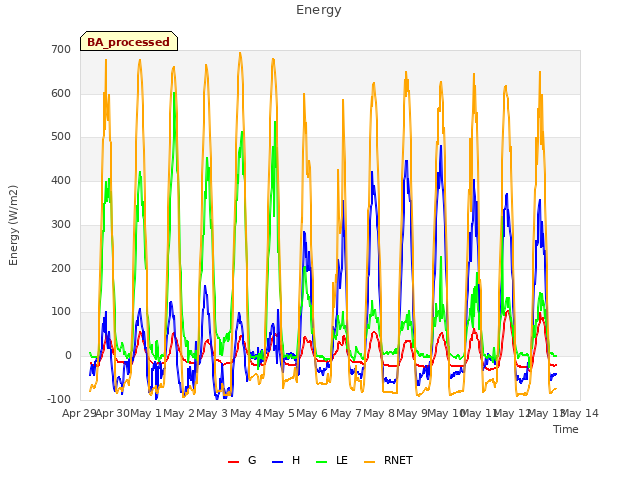This screenshot has width=640, height=480.
Task: Click the May 3 x-axis date label
Action: click(212, 413)
